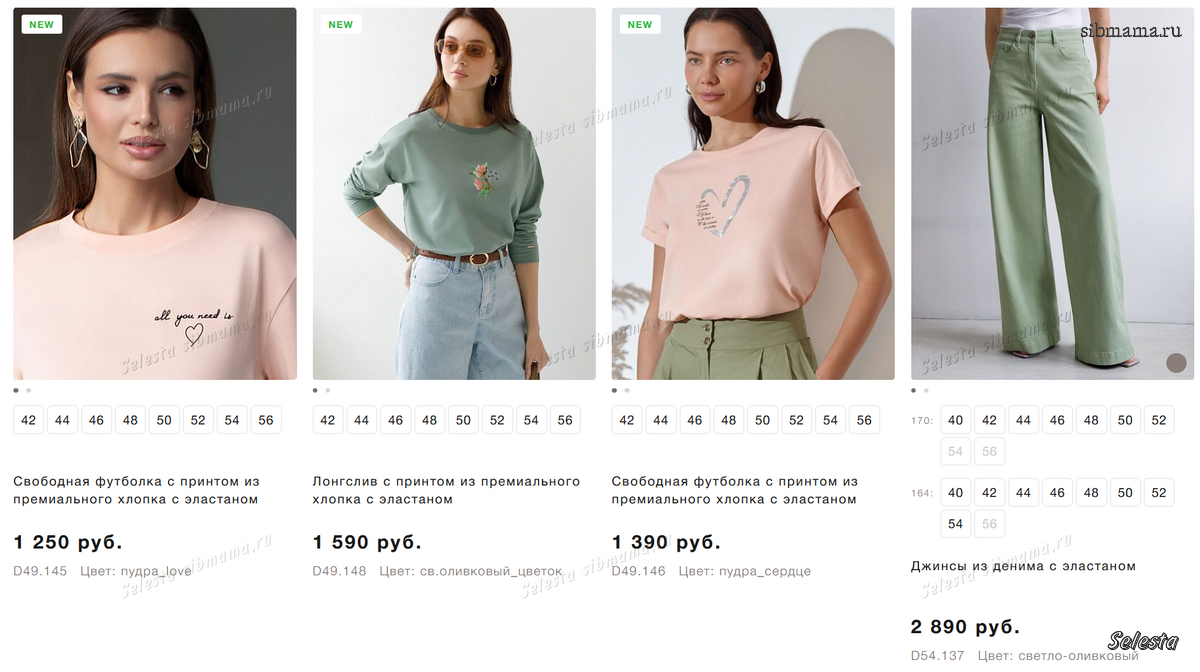
Task: Open the 'Лонгслив с принтом' product title
Action: pyautogui.click(x=446, y=490)
